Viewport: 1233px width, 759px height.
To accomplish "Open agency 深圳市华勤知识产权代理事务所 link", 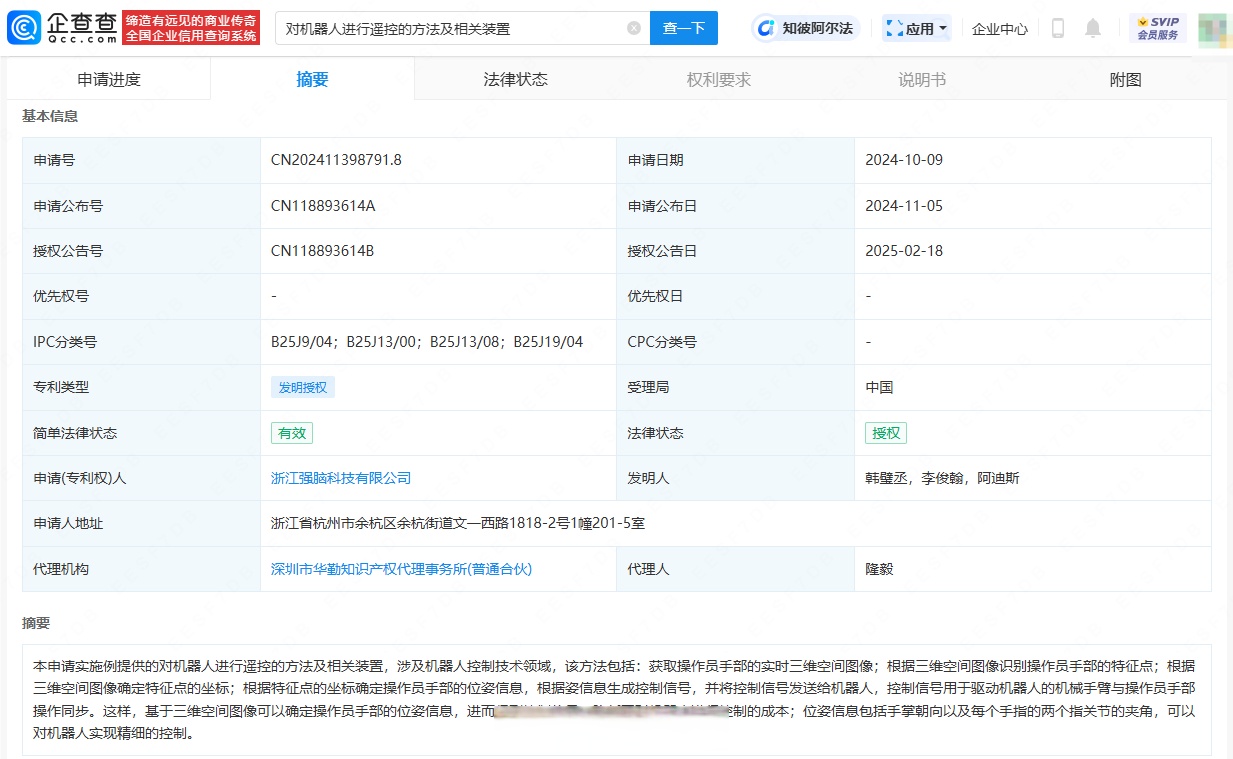I will coord(401,569).
